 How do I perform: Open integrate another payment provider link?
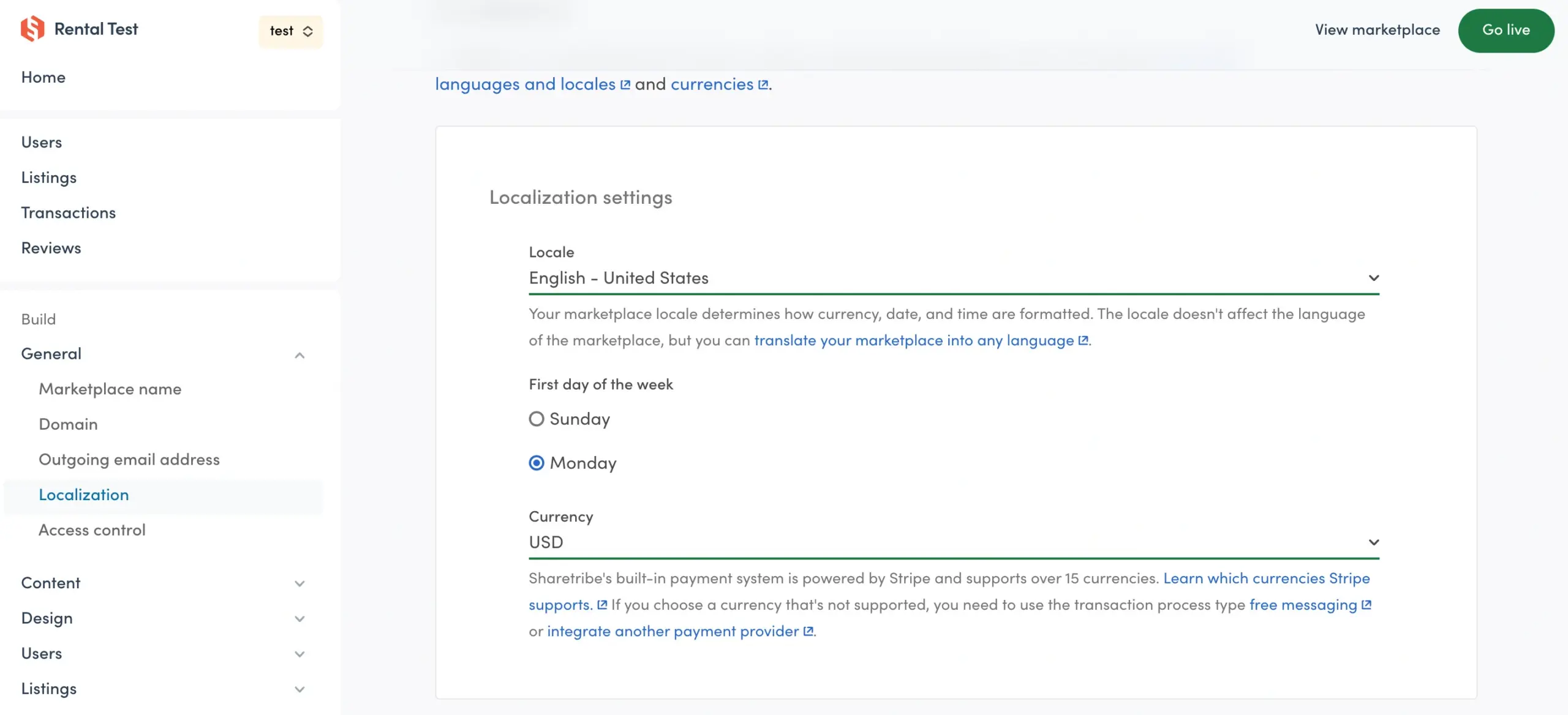[x=673, y=631]
